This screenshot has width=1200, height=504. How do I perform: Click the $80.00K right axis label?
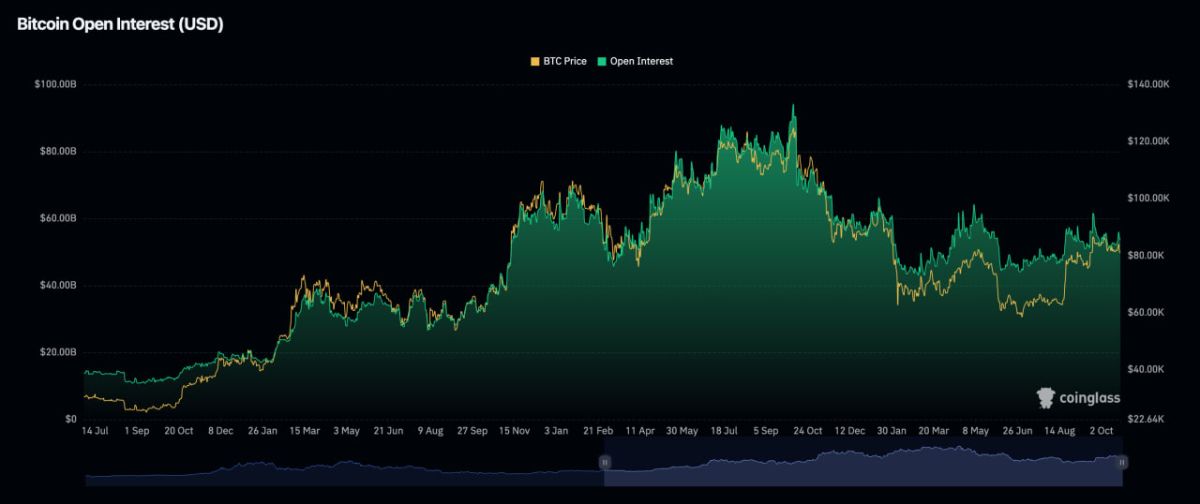coord(1145,255)
